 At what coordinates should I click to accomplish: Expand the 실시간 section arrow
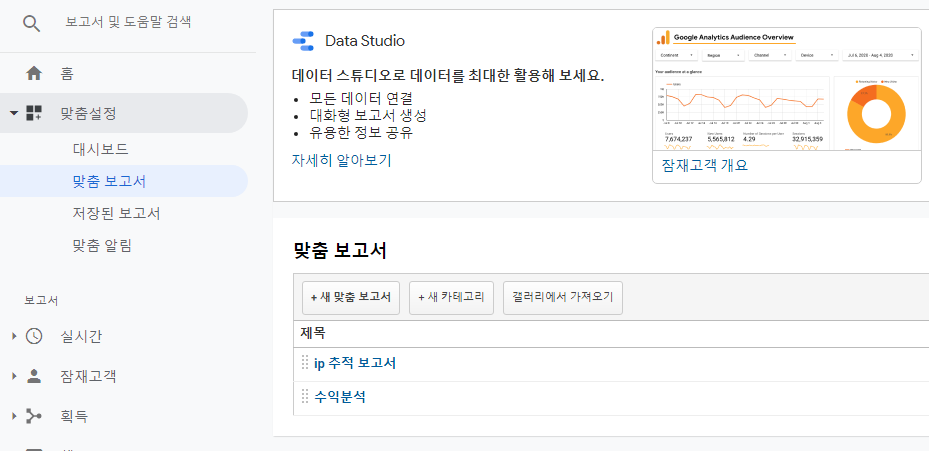pyautogui.click(x=14, y=337)
